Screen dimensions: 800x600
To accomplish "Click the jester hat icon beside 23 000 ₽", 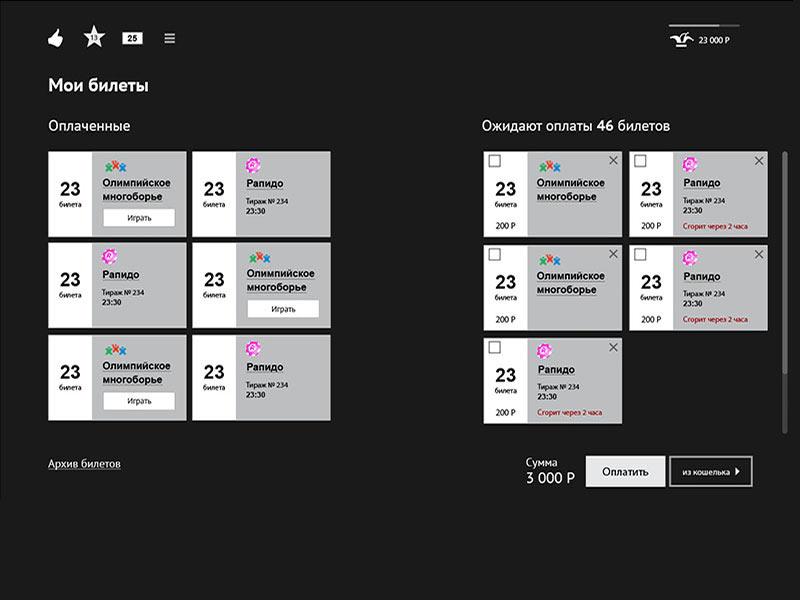I will [682, 40].
